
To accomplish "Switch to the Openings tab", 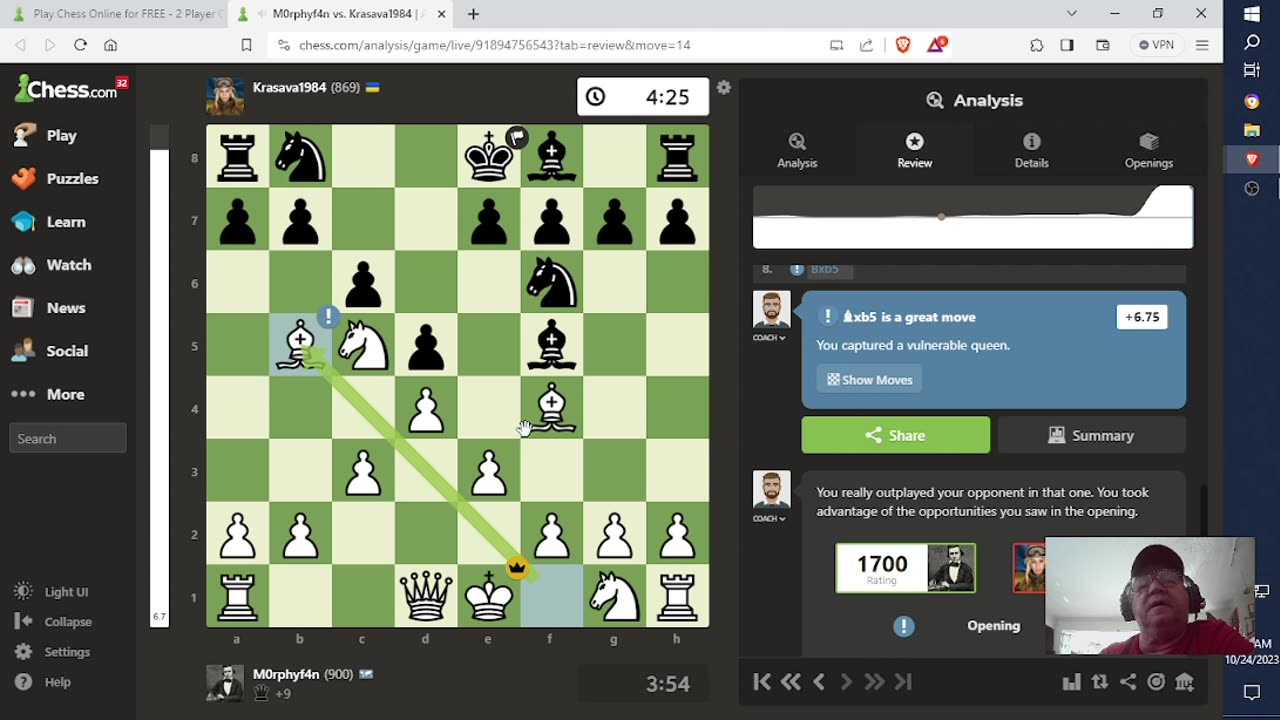I will pyautogui.click(x=1148, y=150).
